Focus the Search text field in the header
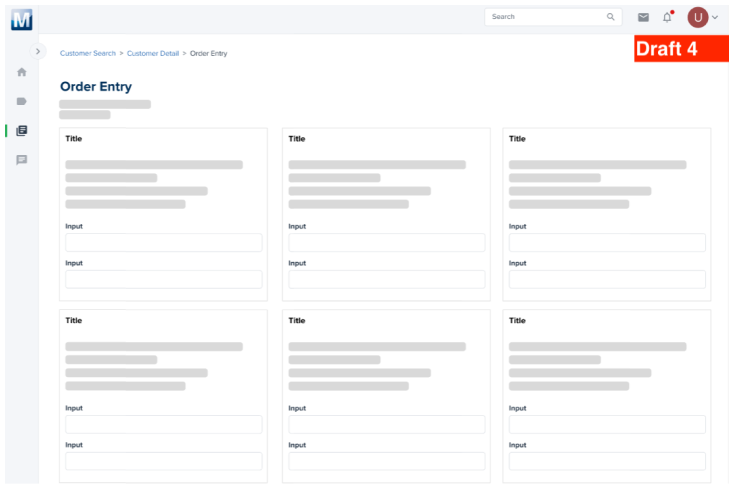 point(545,17)
